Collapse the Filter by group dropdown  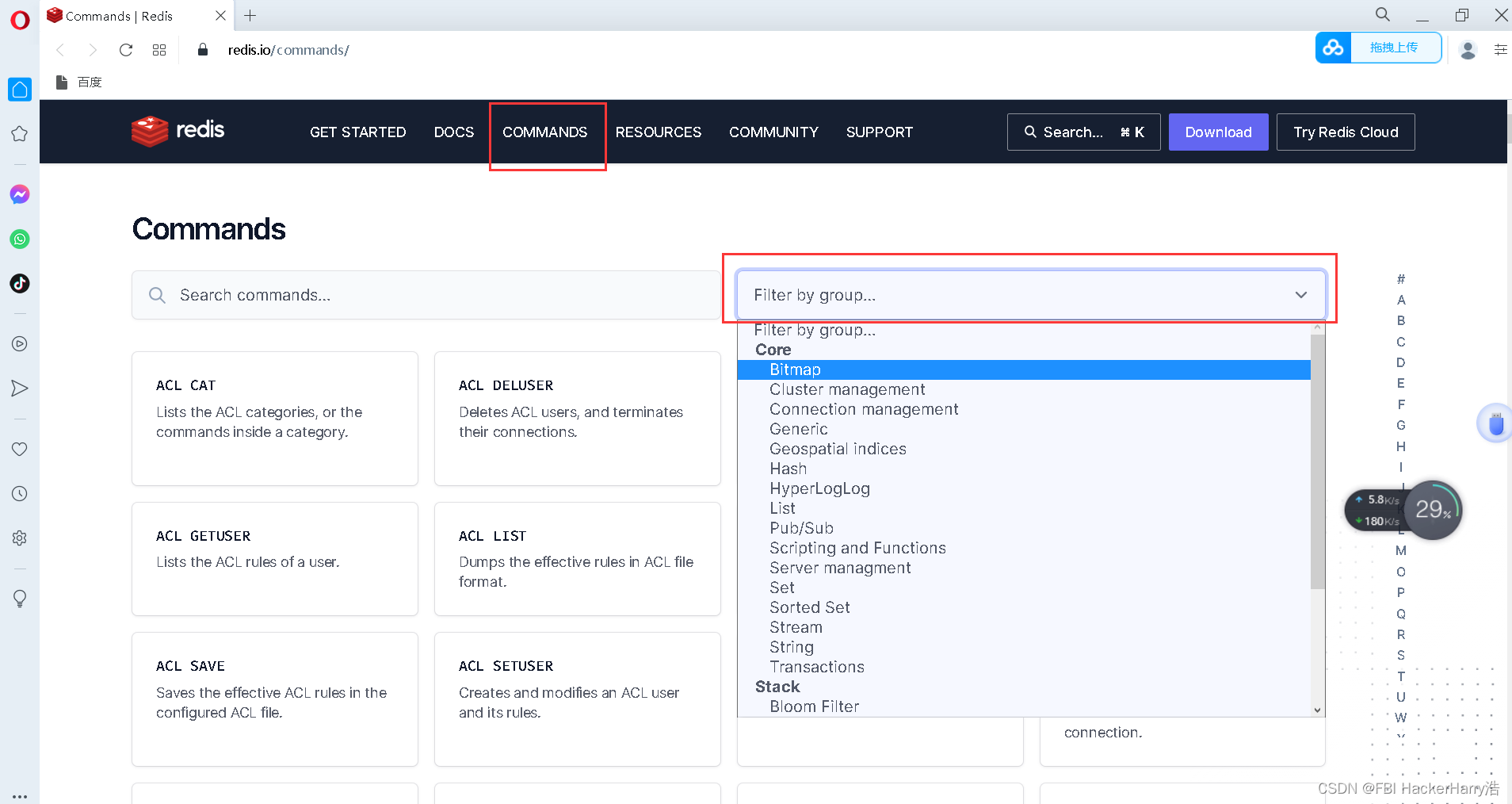click(1031, 295)
